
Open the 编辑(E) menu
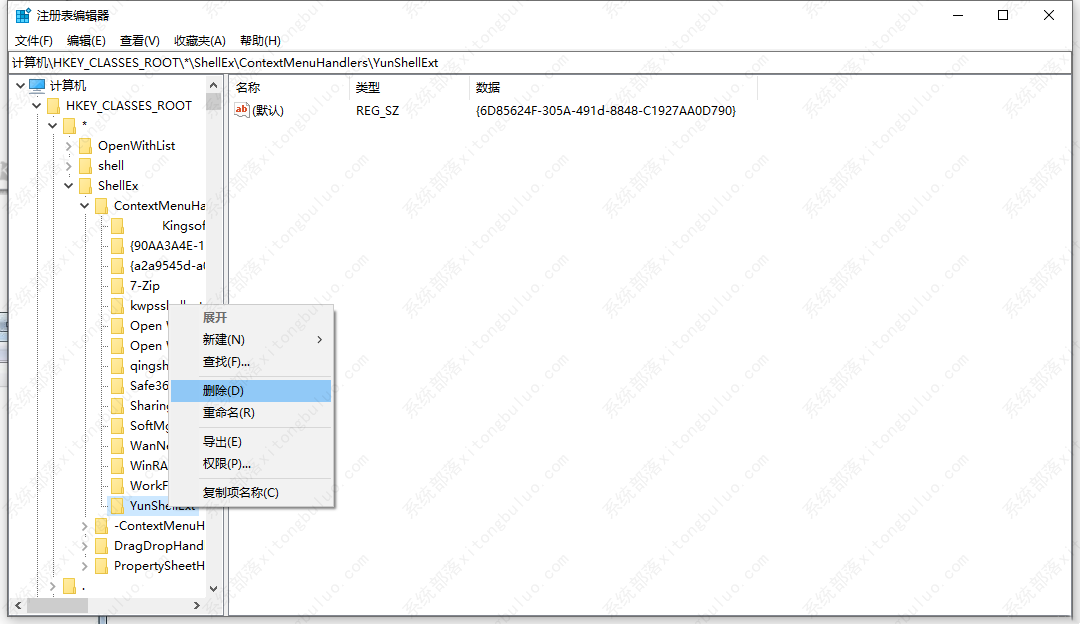86,41
